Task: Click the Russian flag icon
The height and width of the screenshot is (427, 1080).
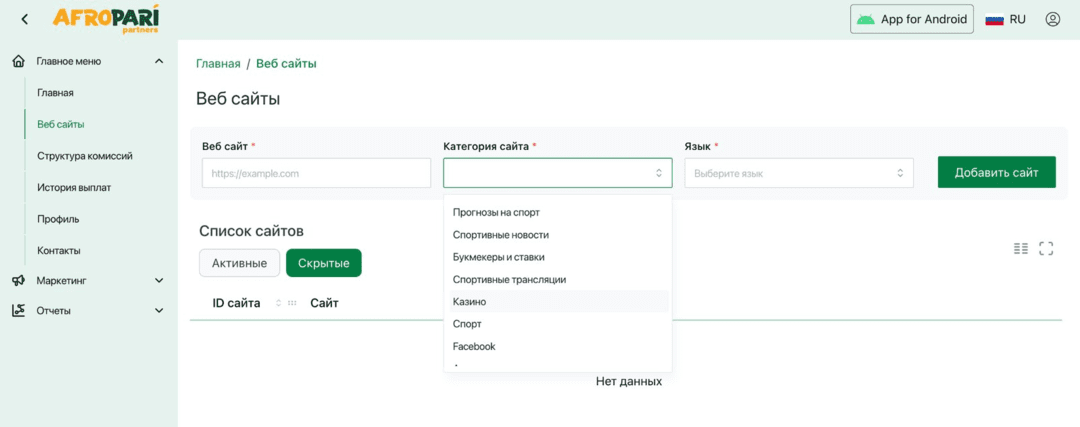Action: (994, 19)
